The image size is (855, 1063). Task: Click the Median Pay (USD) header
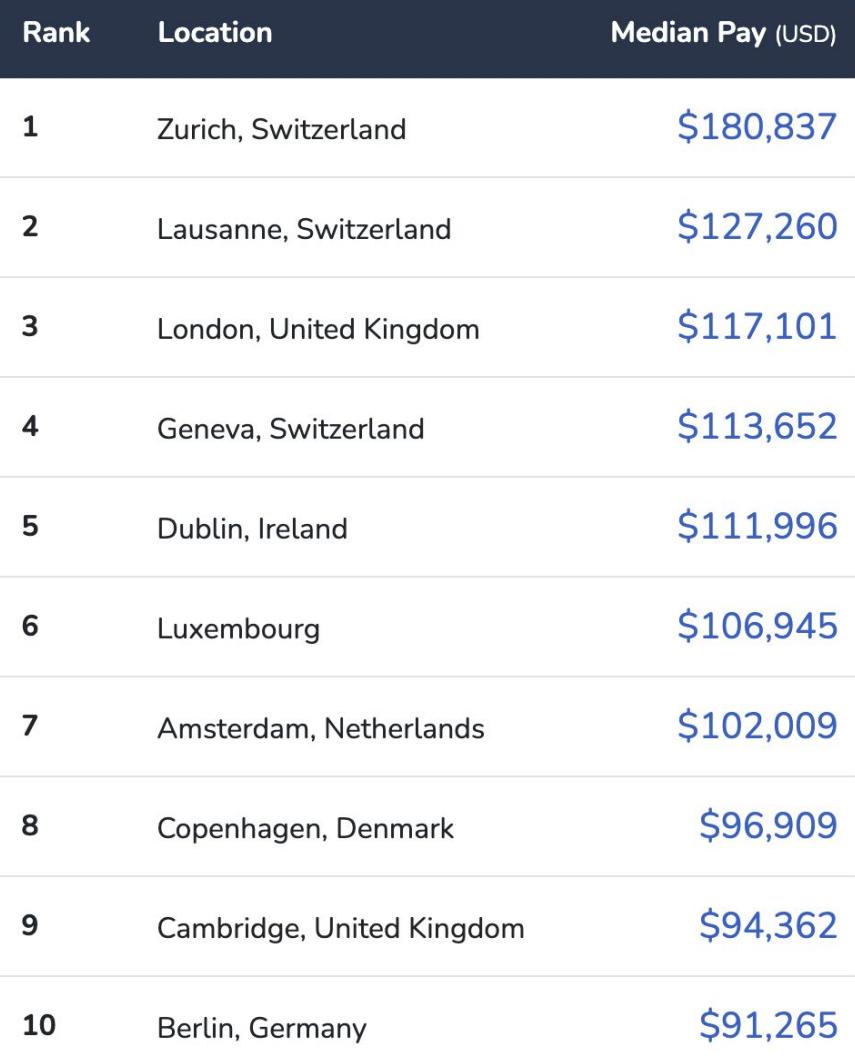coord(723,33)
